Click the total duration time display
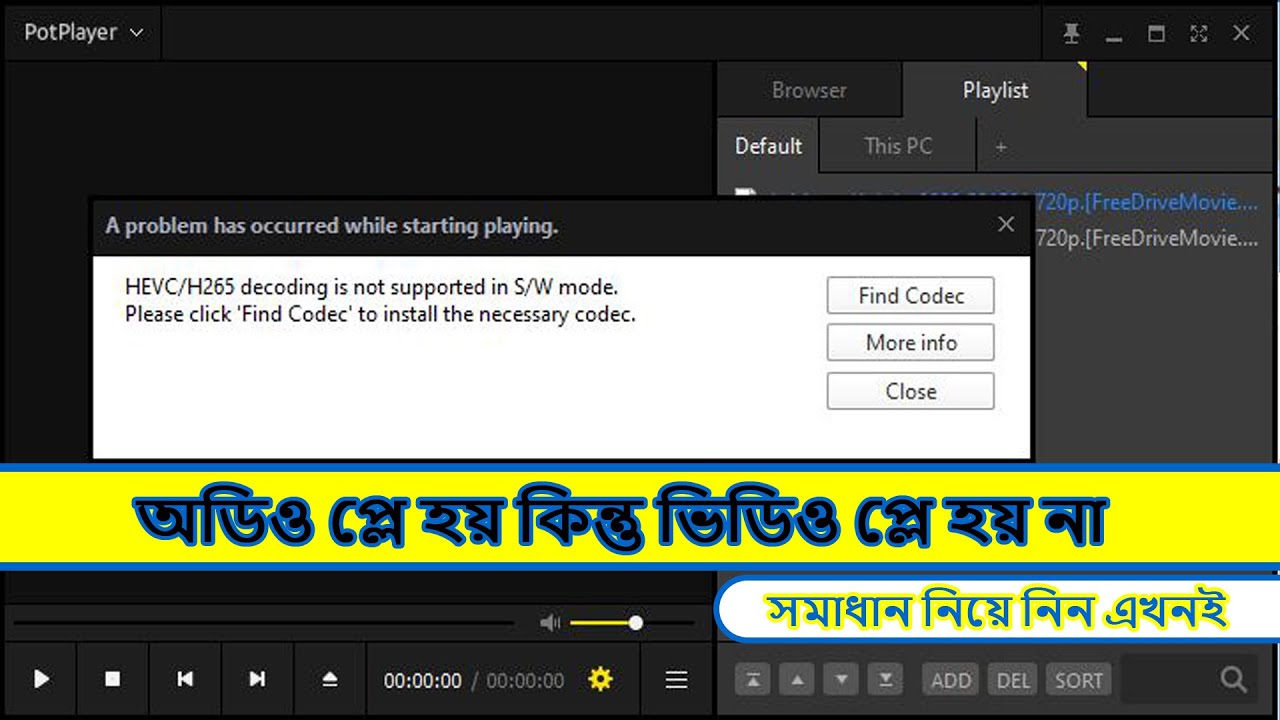The image size is (1280, 720). tap(525, 681)
